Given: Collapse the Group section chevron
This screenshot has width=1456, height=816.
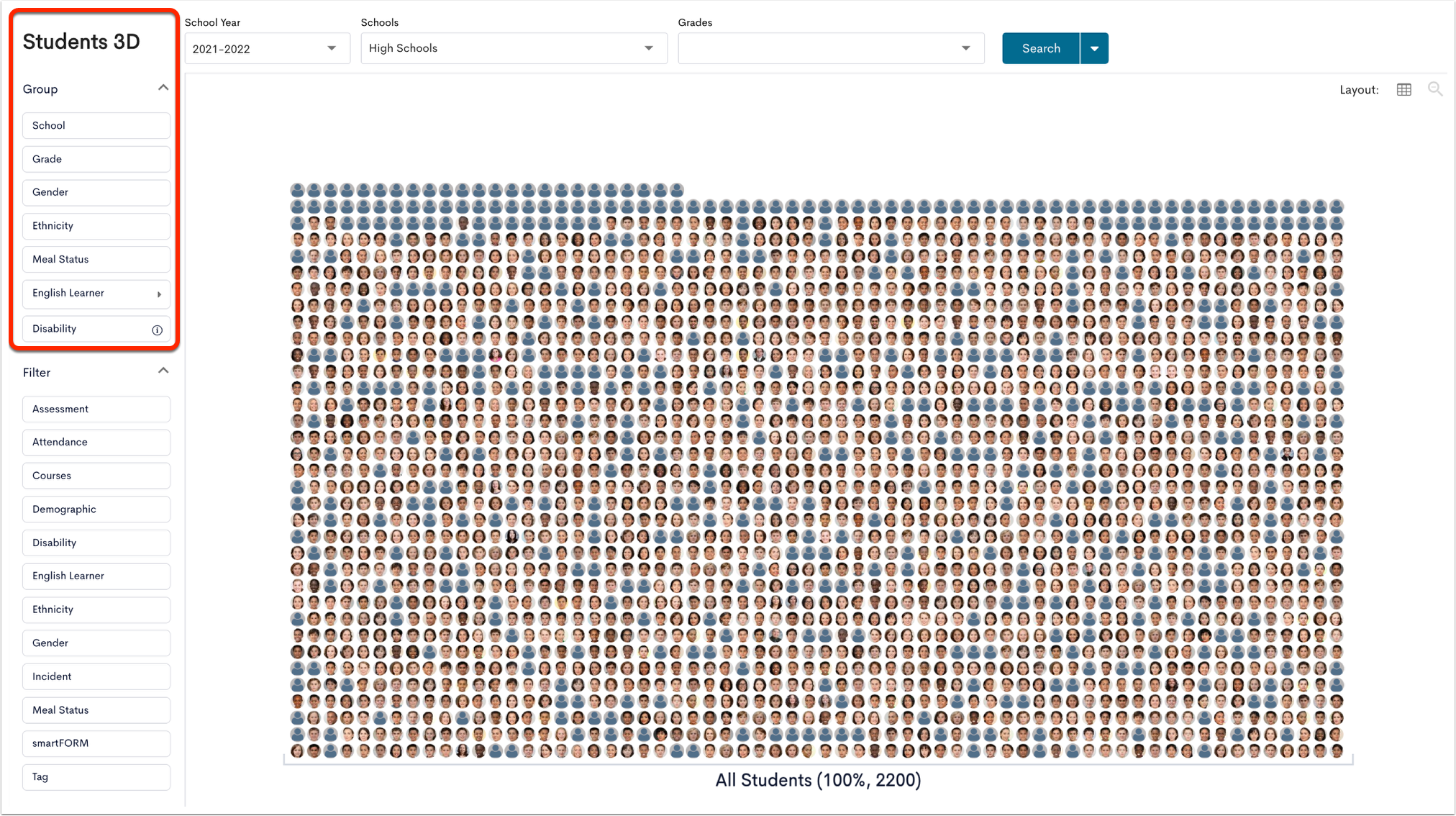Looking at the screenshot, I should pos(163,88).
